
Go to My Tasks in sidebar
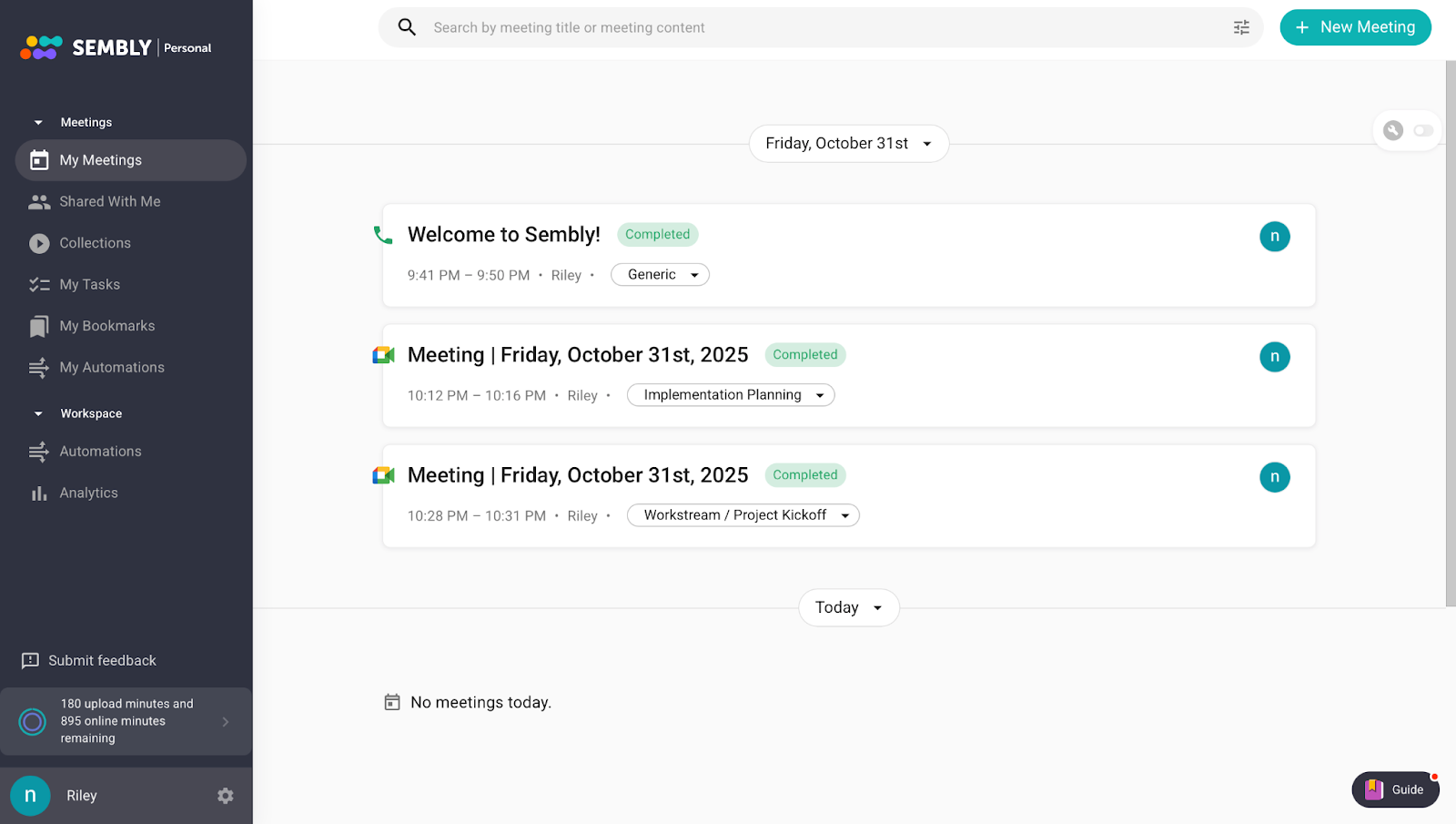(x=89, y=285)
